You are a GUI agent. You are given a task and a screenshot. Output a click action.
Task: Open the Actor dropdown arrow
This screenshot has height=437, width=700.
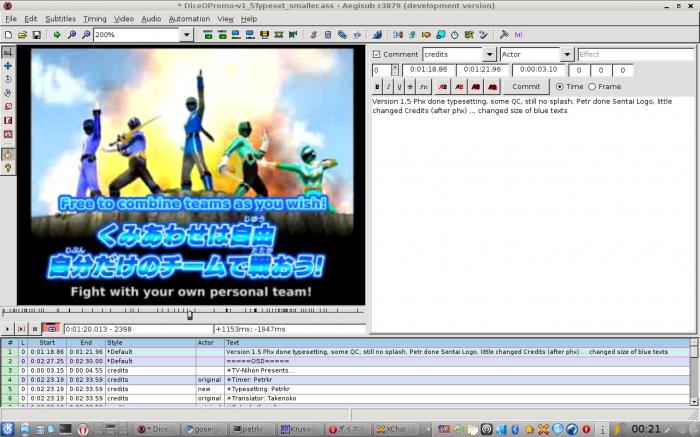coord(567,54)
